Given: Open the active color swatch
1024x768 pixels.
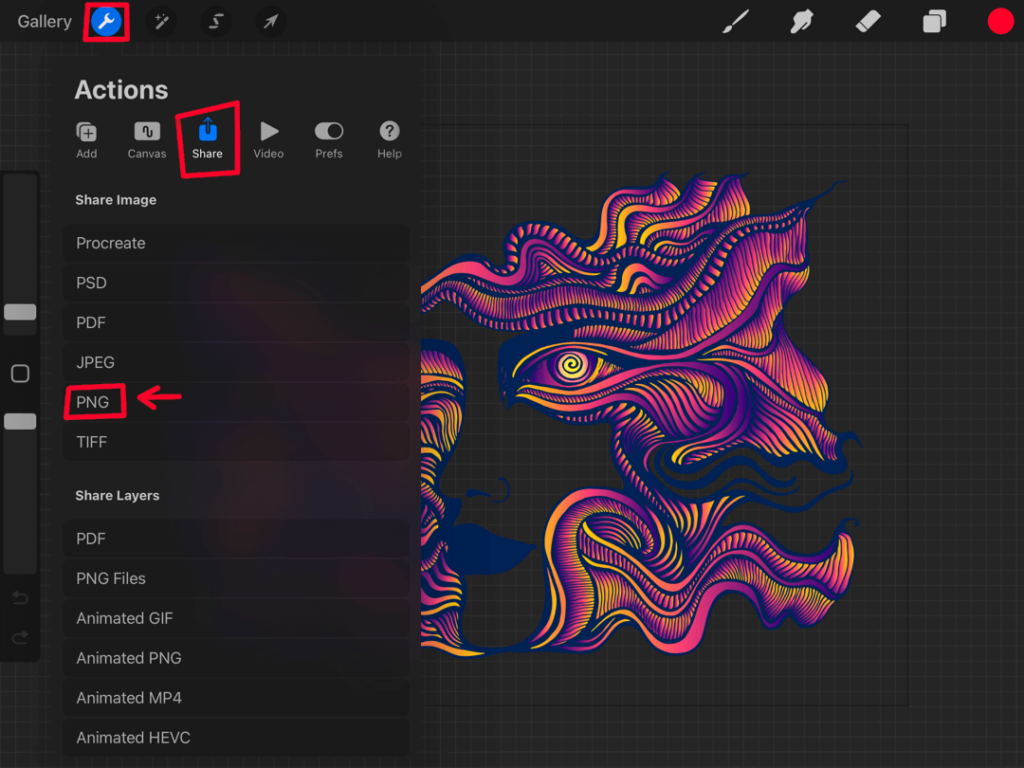Looking at the screenshot, I should coord(1000,21).
